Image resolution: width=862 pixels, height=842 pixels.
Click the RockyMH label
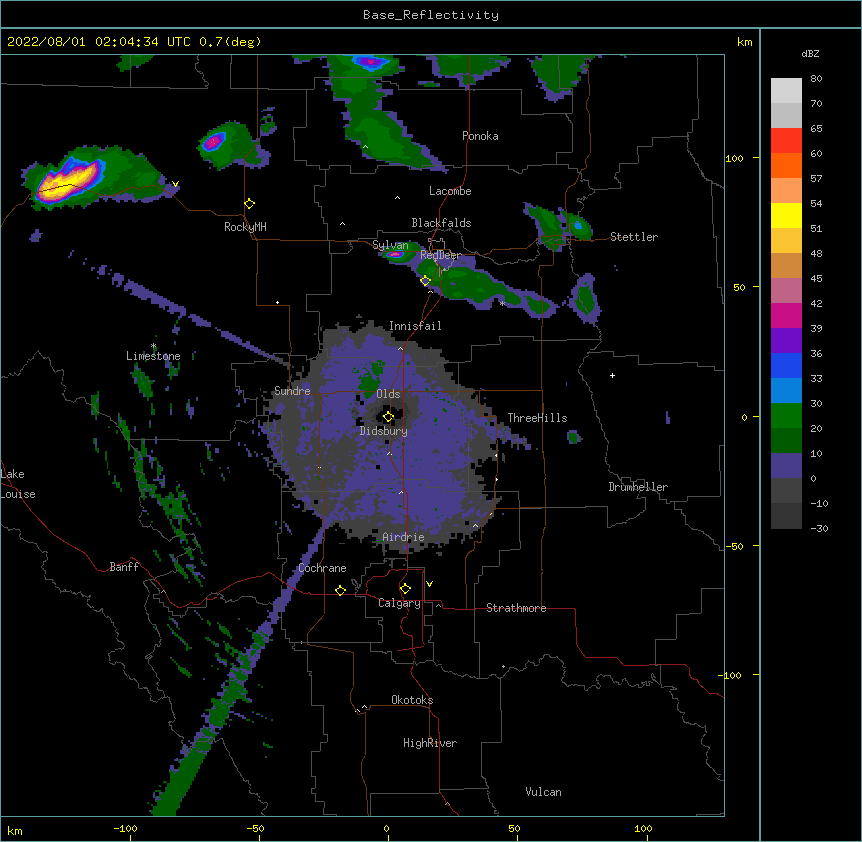pyautogui.click(x=245, y=227)
